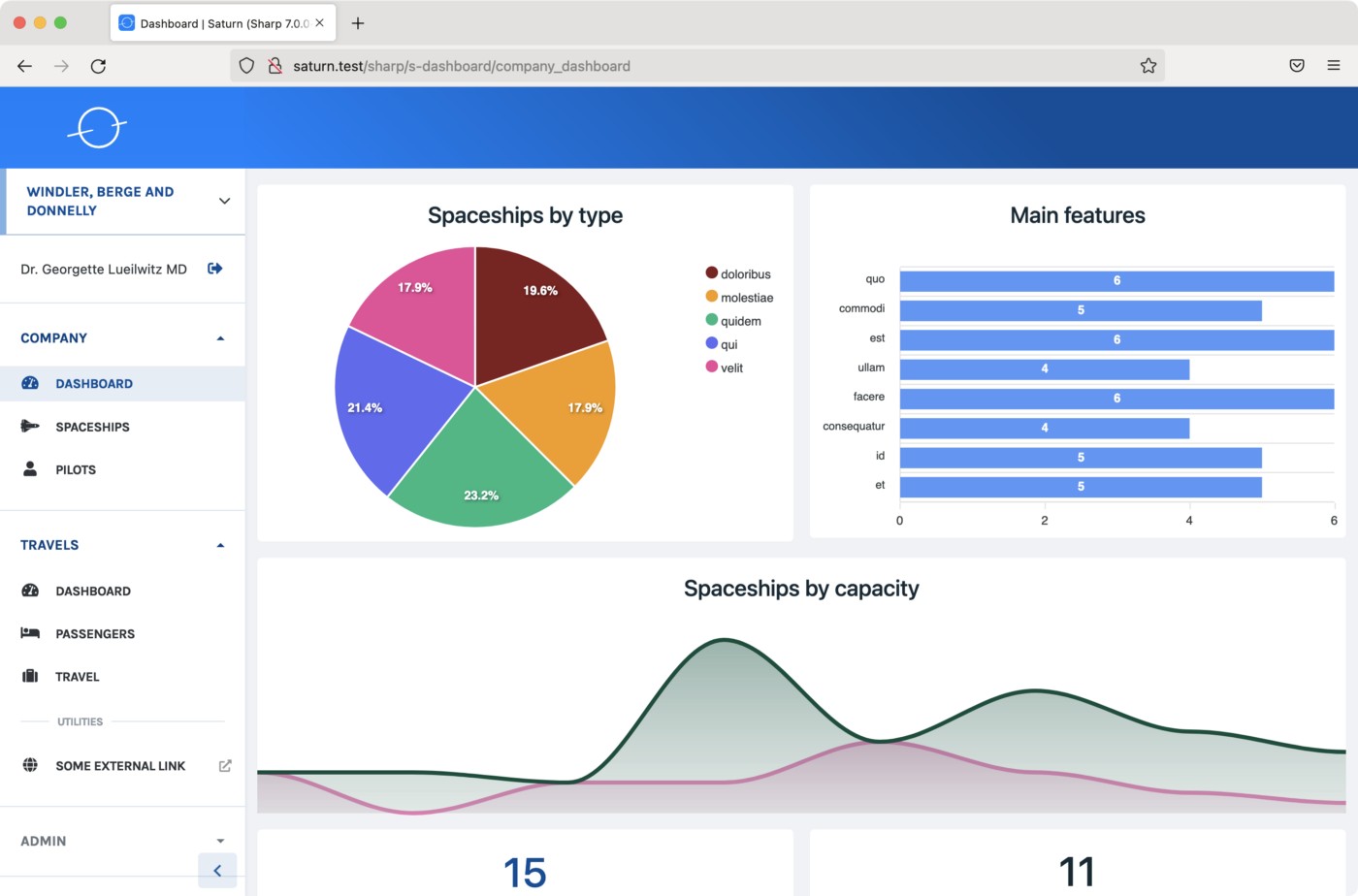Click the Saturn planet logo in header
This screenshot has height=896, width=1358.
[x=98, y=127]
